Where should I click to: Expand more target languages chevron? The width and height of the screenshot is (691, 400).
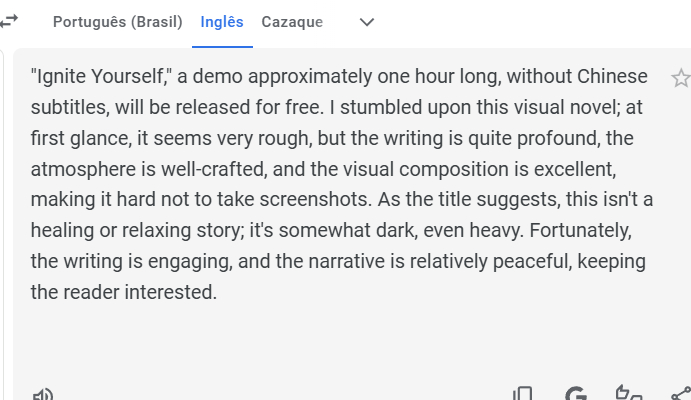(x=366, y=22)
